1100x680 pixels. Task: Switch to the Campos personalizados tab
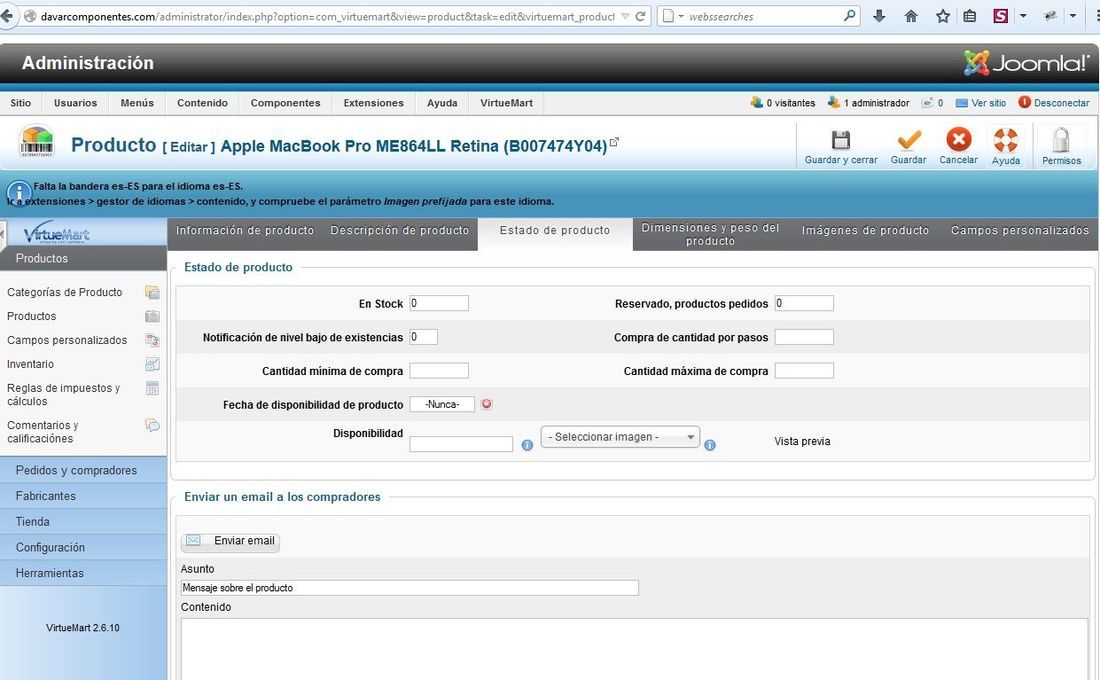click(1020, 230)
